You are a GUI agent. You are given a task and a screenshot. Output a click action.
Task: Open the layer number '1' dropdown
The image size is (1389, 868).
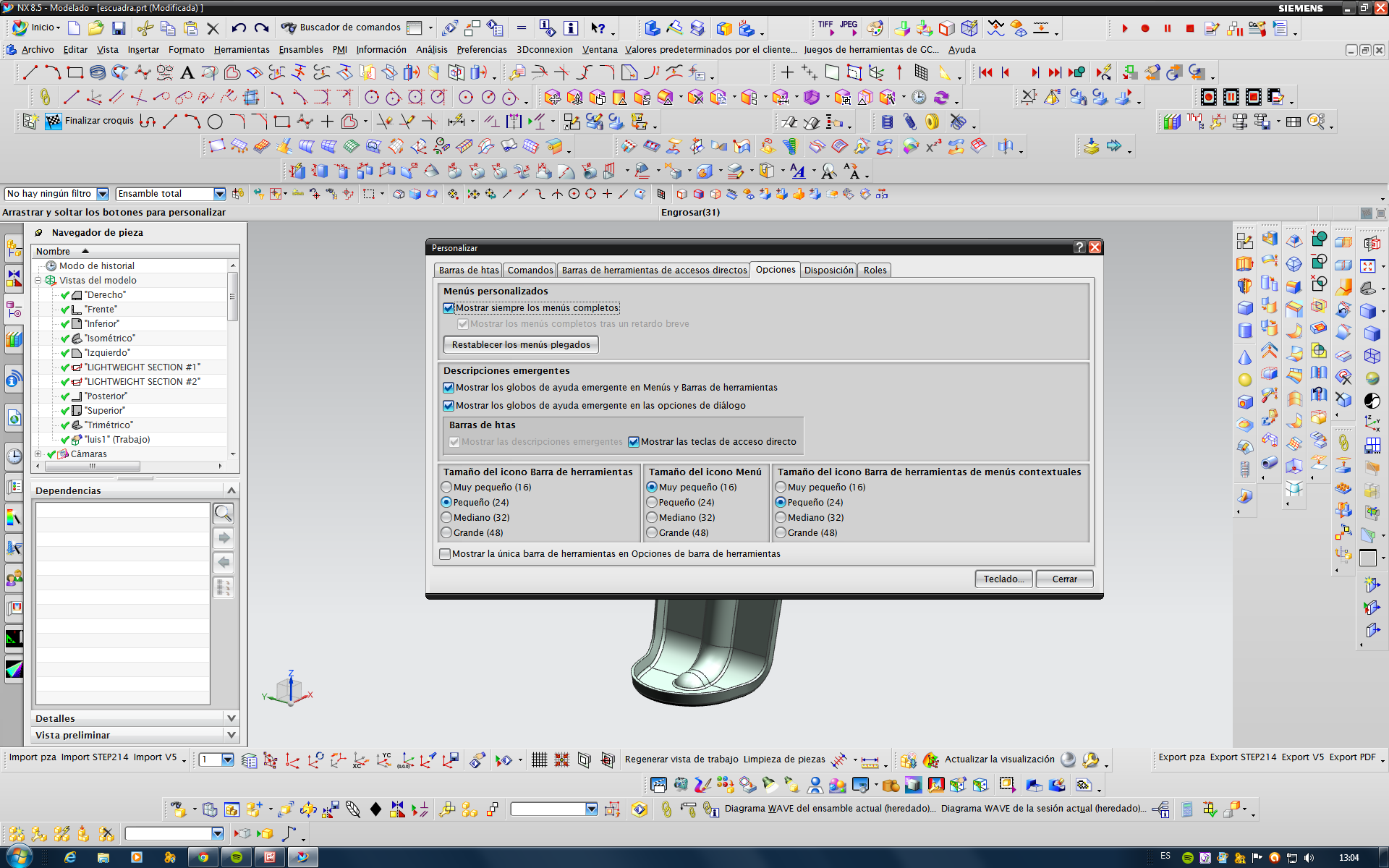click(228, 759)
